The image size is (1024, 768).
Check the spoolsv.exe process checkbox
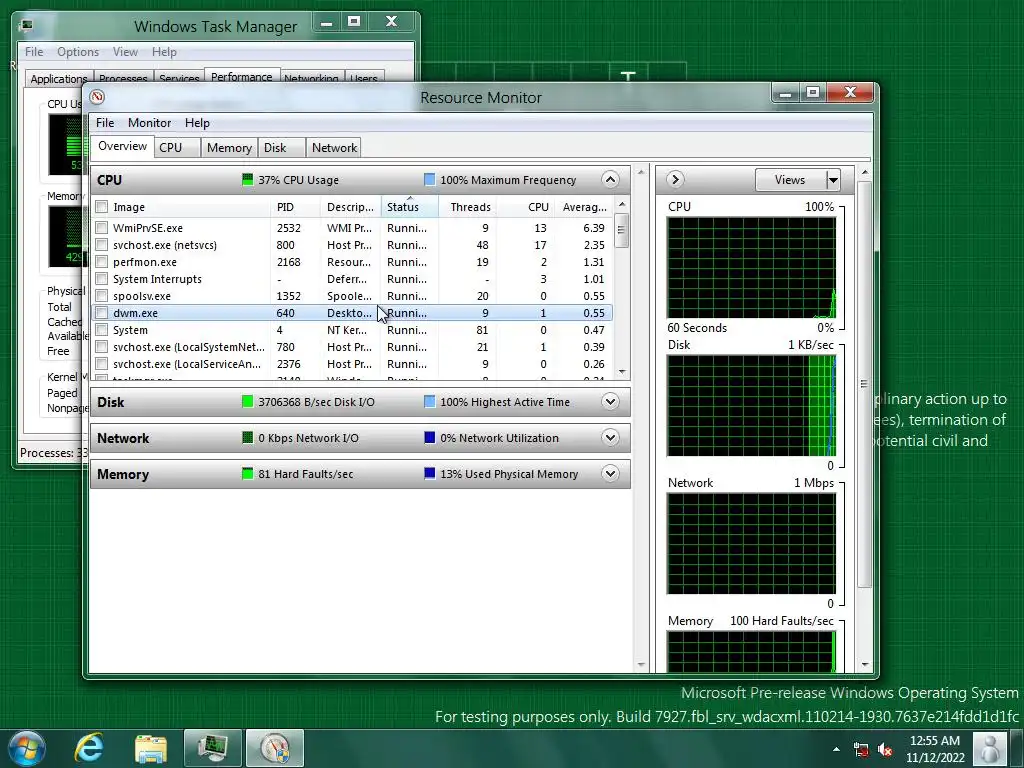[101, 296]
